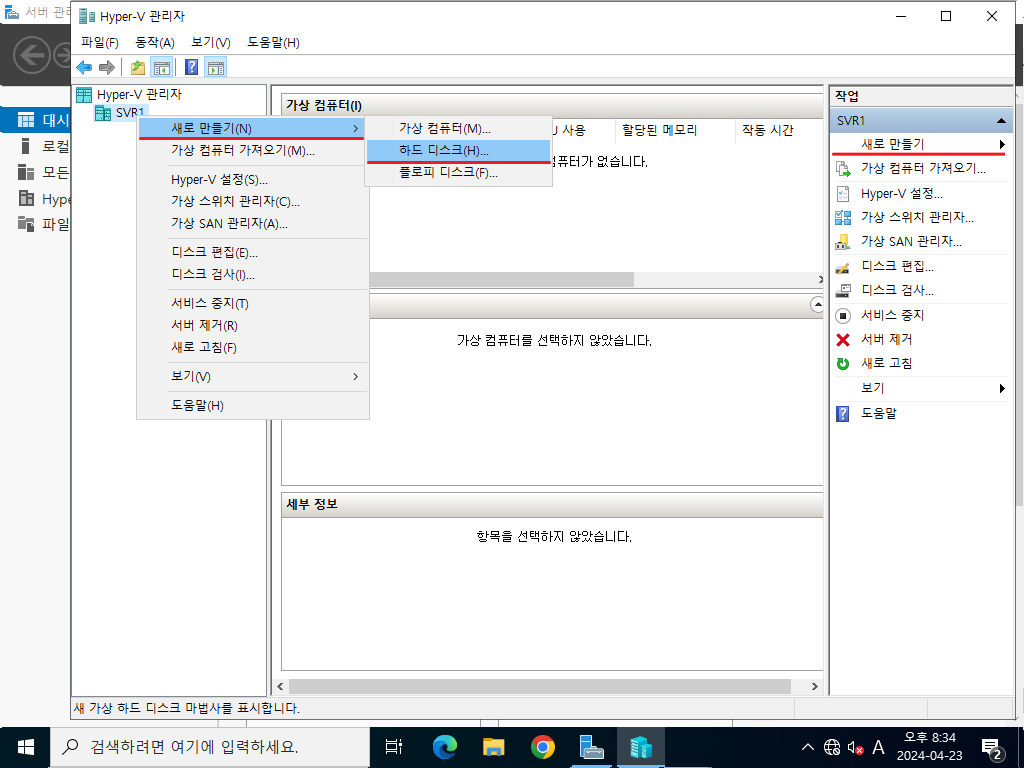Image resolution: width=1024 pixels, height=768 pixels.
Task: Select the Hyper-V 관리자 root tree node
Action: click(129, 95)
